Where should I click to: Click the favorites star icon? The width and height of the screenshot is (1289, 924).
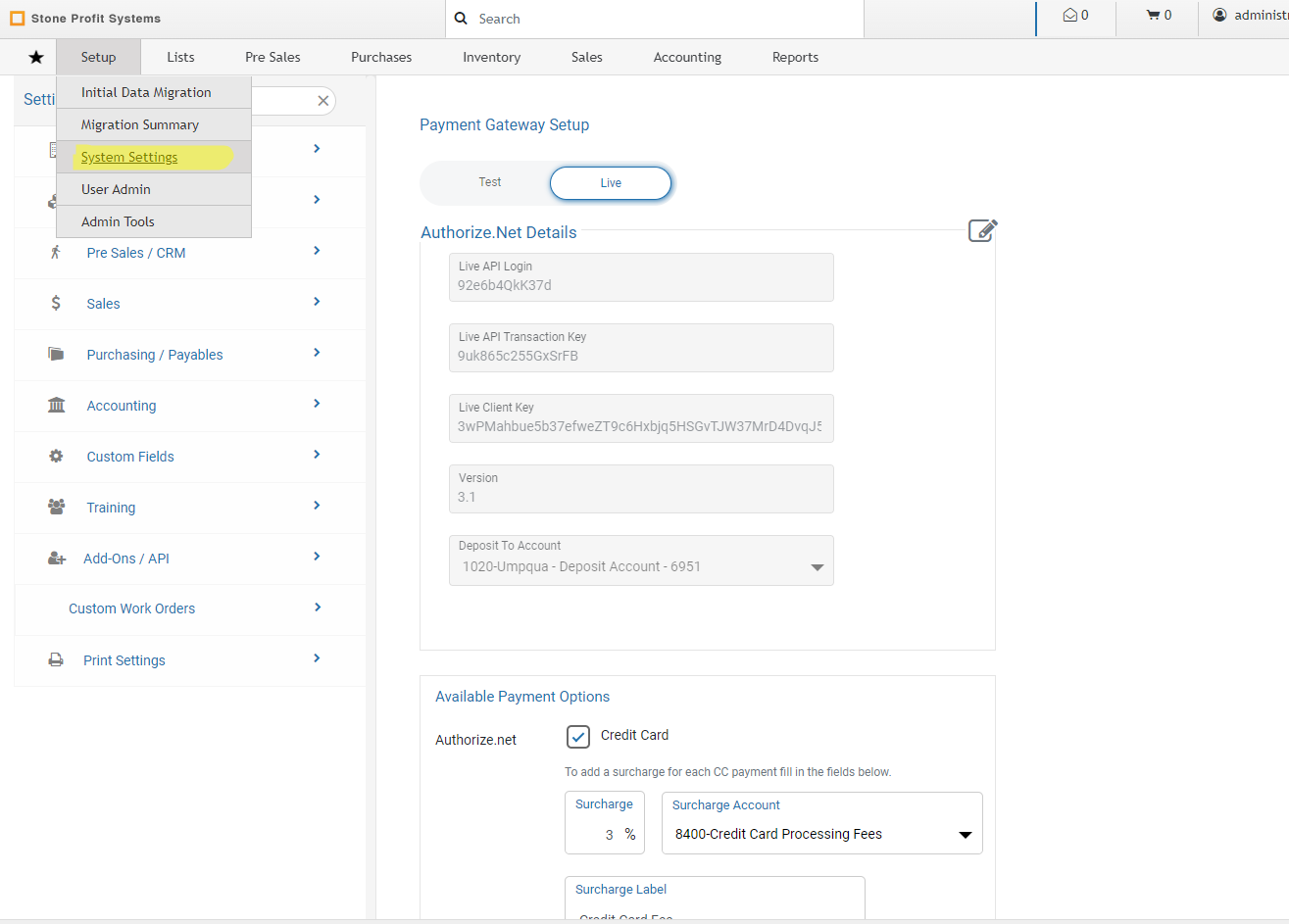click(36, 57)
